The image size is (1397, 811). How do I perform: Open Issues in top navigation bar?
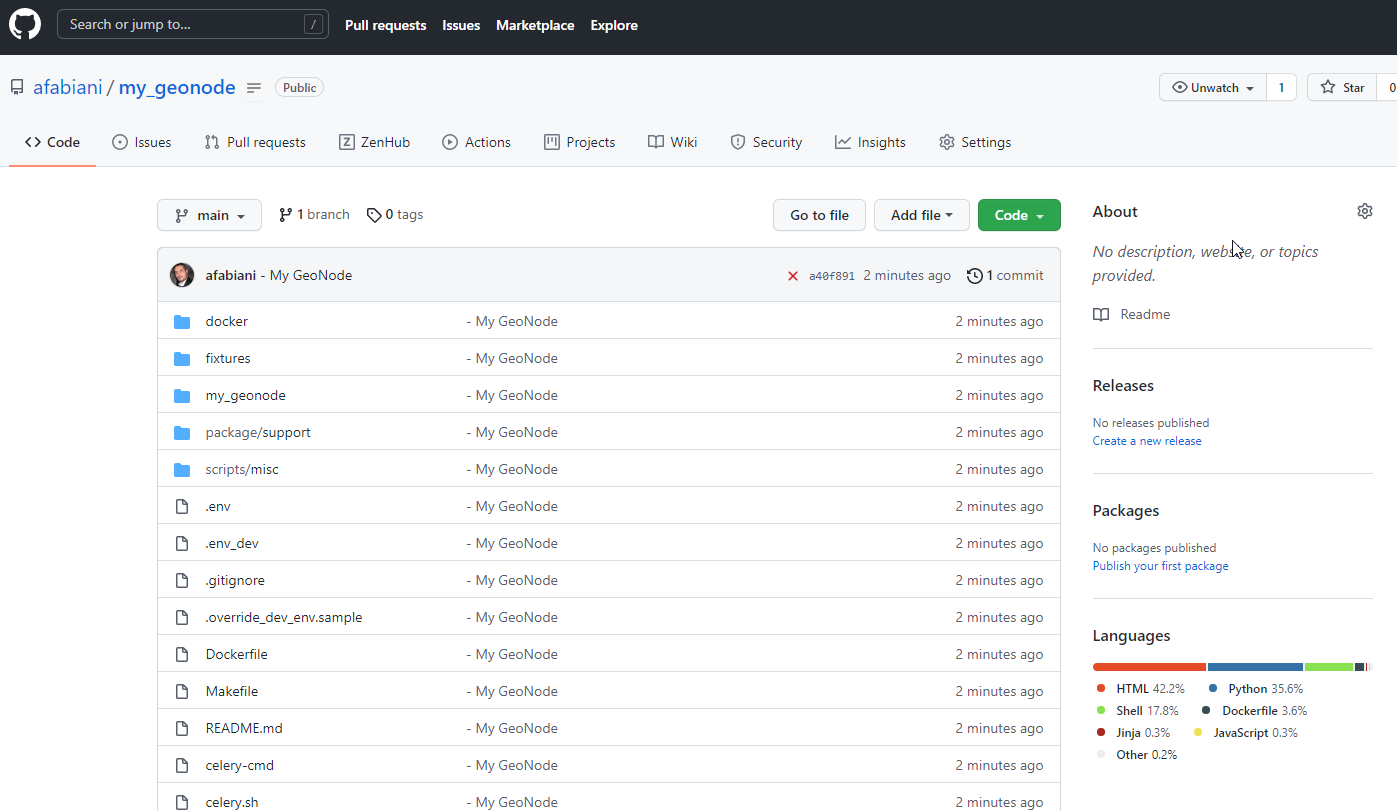461,25
